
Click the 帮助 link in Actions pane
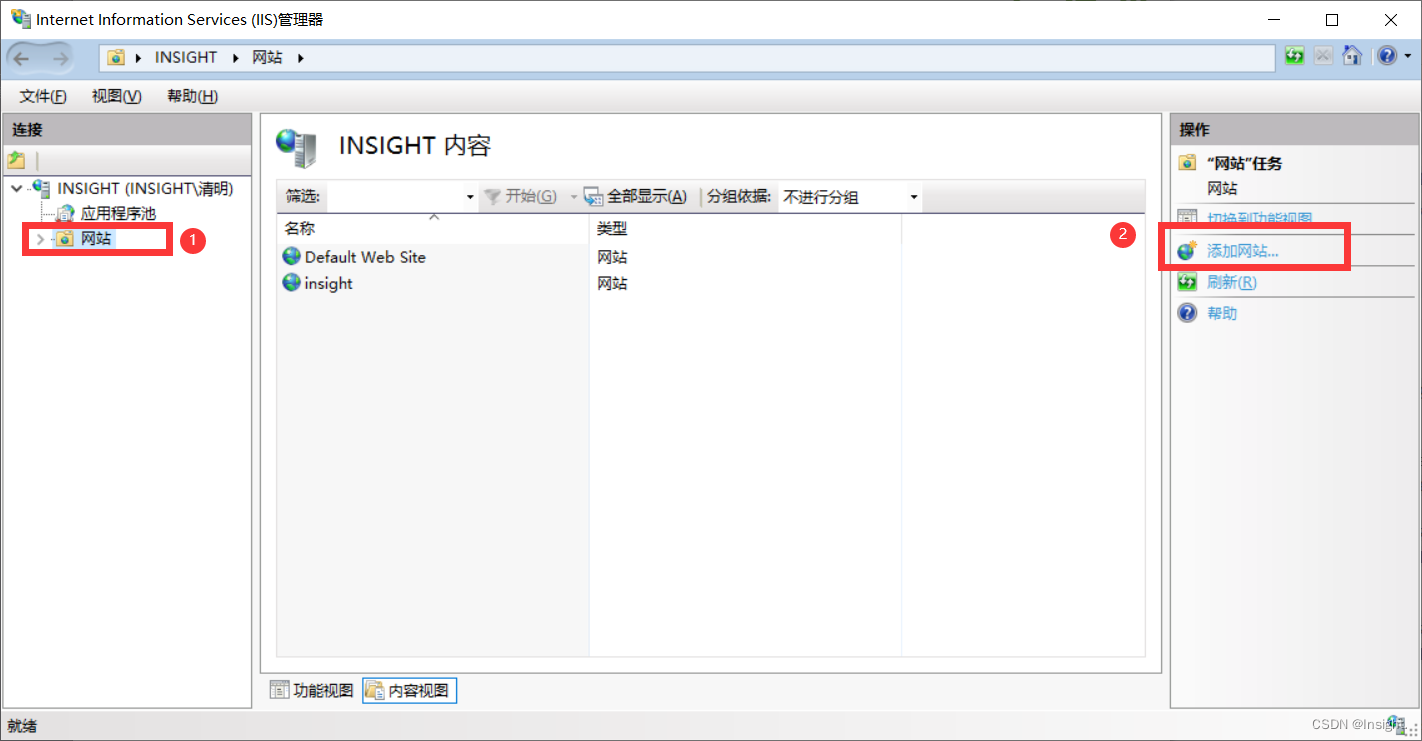(1222, 313)
